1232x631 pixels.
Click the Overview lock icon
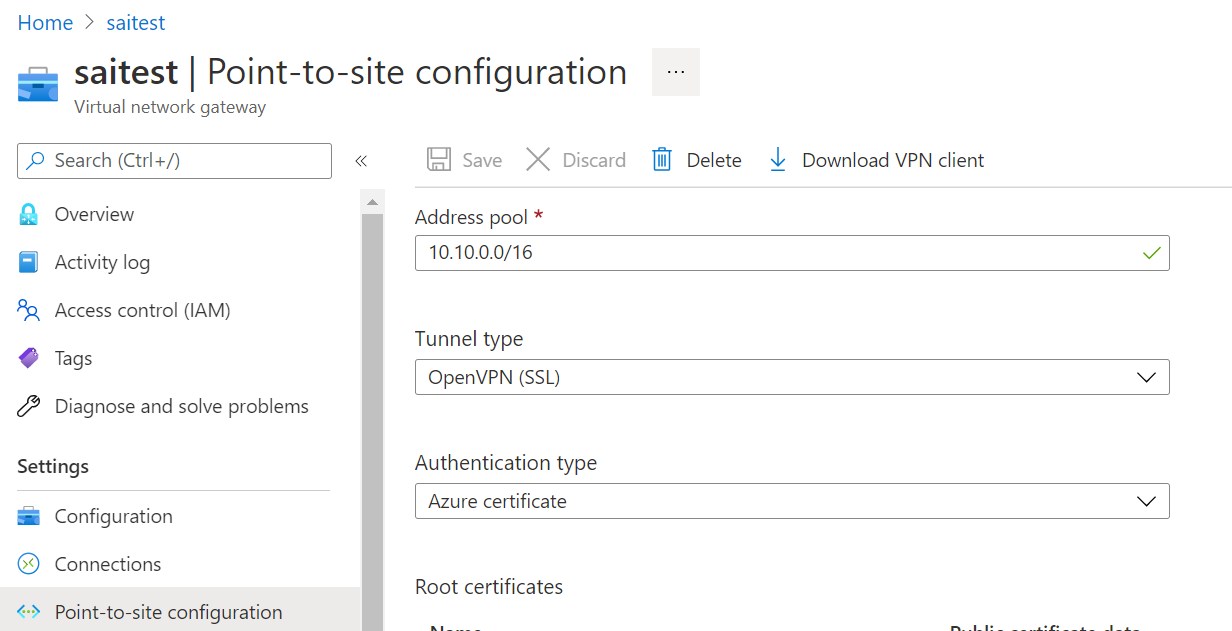[29, 214]
